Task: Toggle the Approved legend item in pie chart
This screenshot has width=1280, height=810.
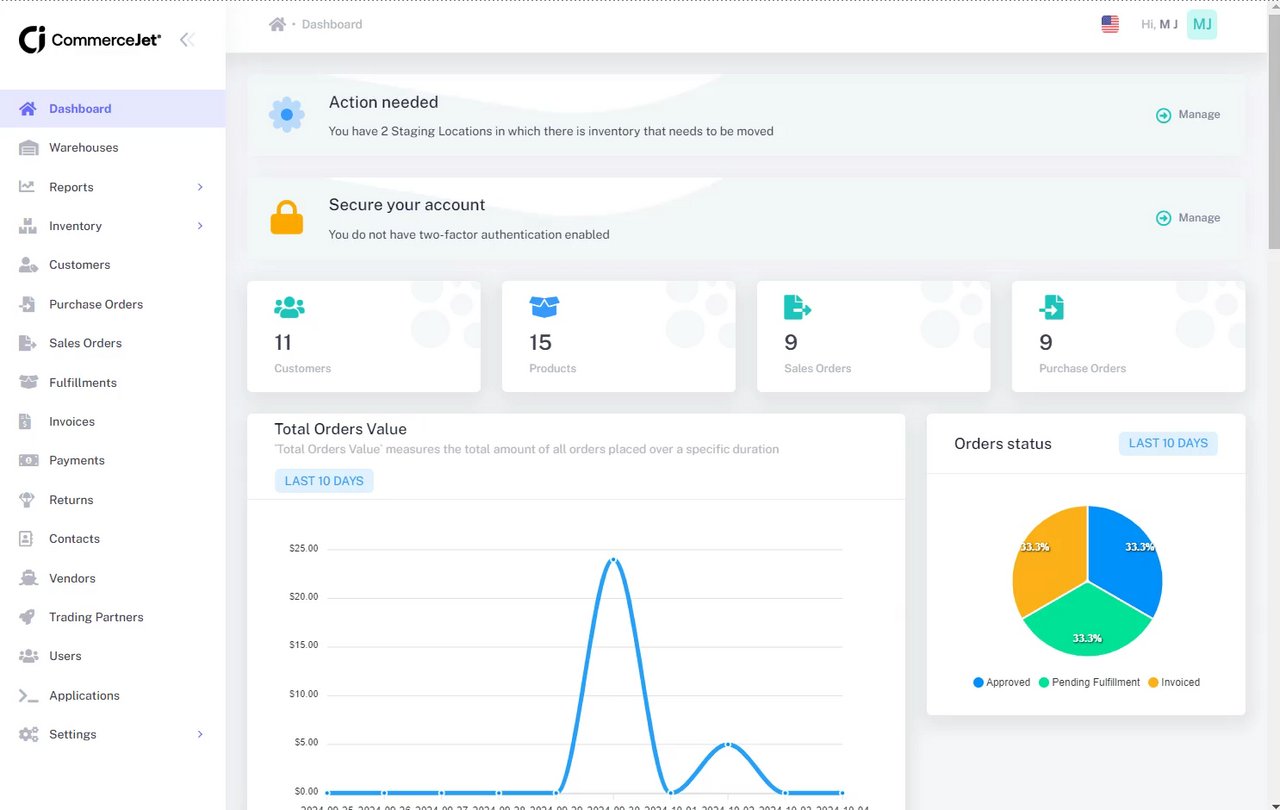Action: click(x=1001, y=682)
